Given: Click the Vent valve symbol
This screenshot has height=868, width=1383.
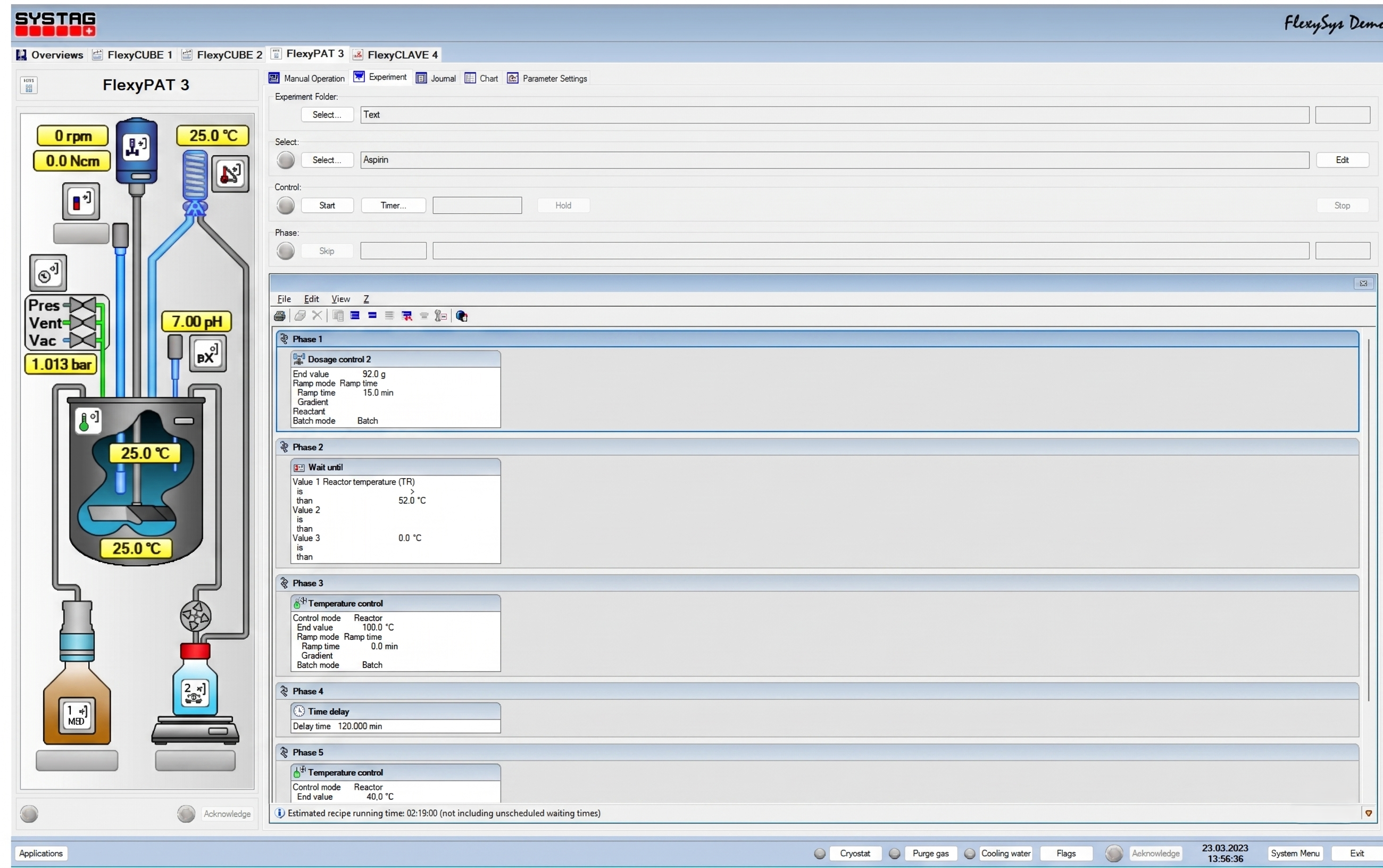Looking at the screenshot, I should click(x=83, y=323).
